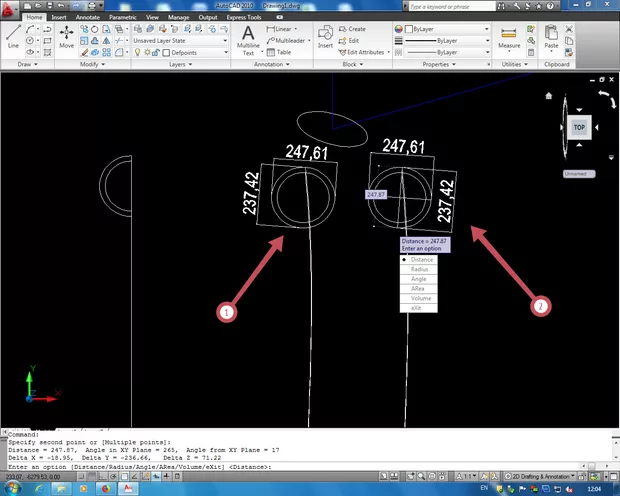Switch to the Annotate ribbon tab
This screenshot has width=620, height=496.
pos(88,18)
